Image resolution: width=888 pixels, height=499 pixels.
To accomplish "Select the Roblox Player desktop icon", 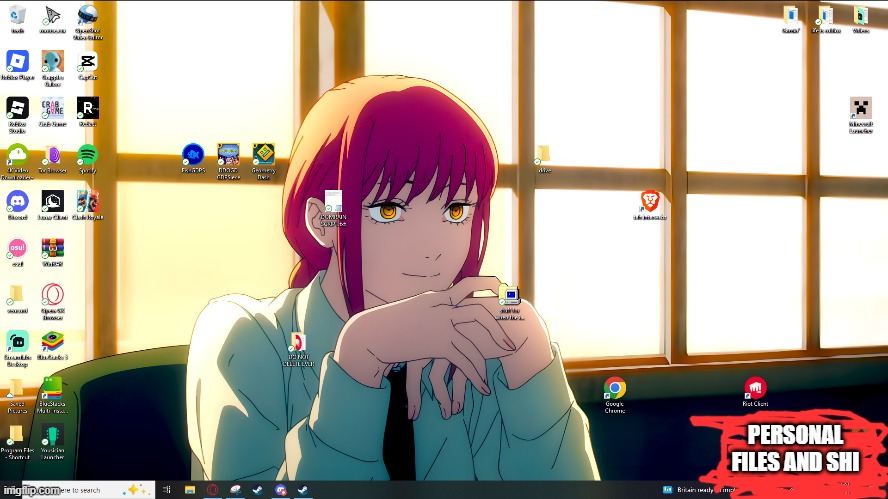I will [x=18, y=65].
